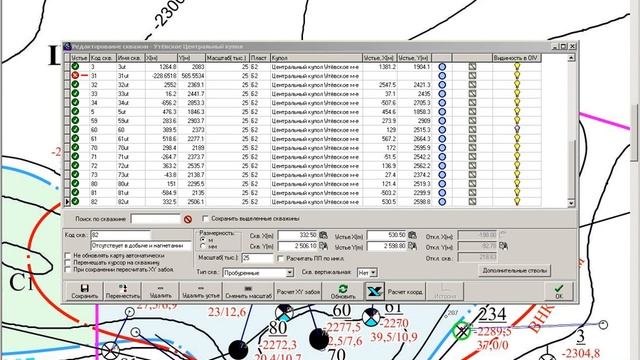Toggle the visibility bulb for well 3

517,66
